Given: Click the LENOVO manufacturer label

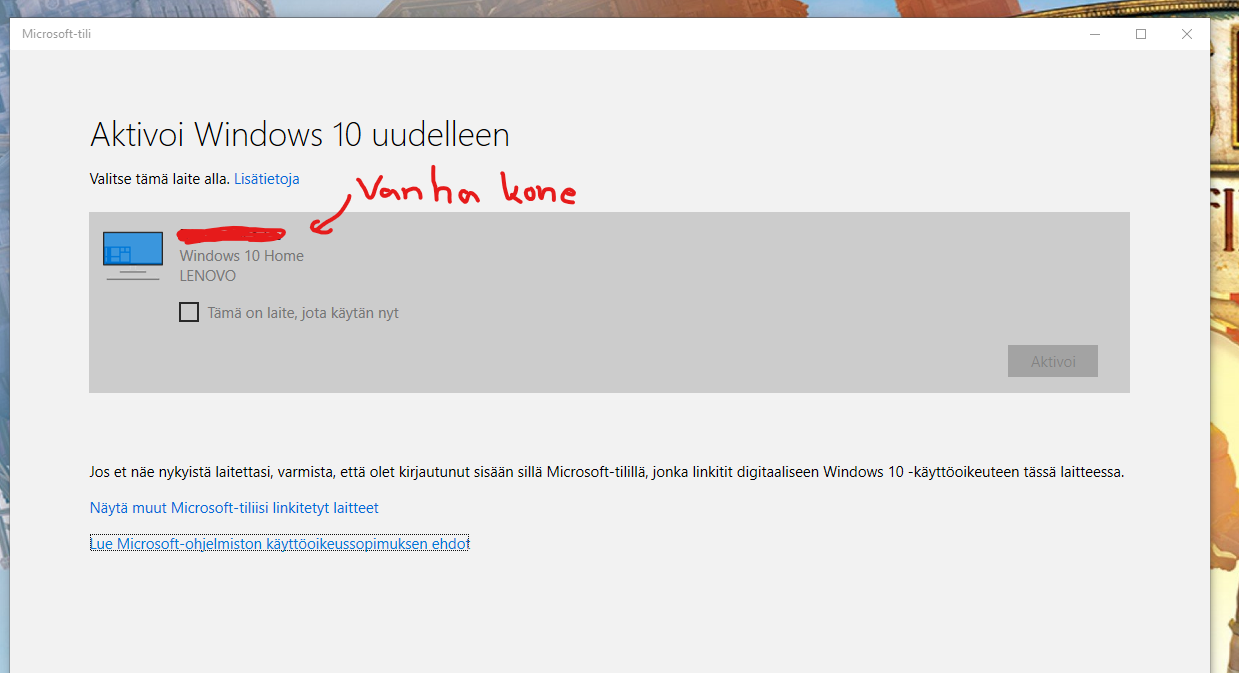Looking at the screenshot, I should 208,276.
